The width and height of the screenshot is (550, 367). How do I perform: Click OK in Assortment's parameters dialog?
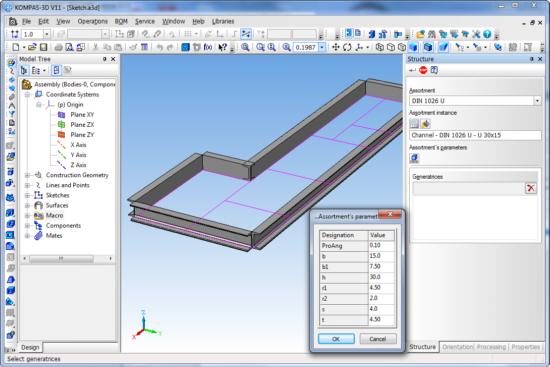(x=336, y=339)
